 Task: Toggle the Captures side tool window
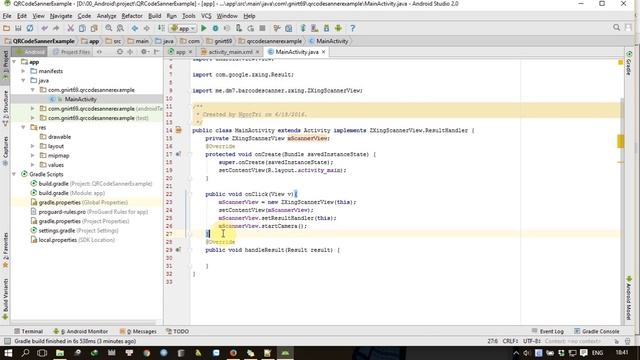(x=5, y=151)
